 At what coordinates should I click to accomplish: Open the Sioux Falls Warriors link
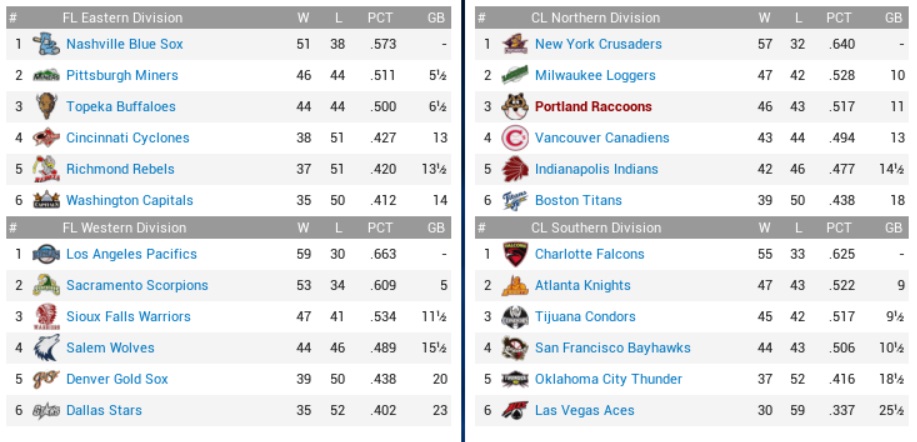pos(128,317)
